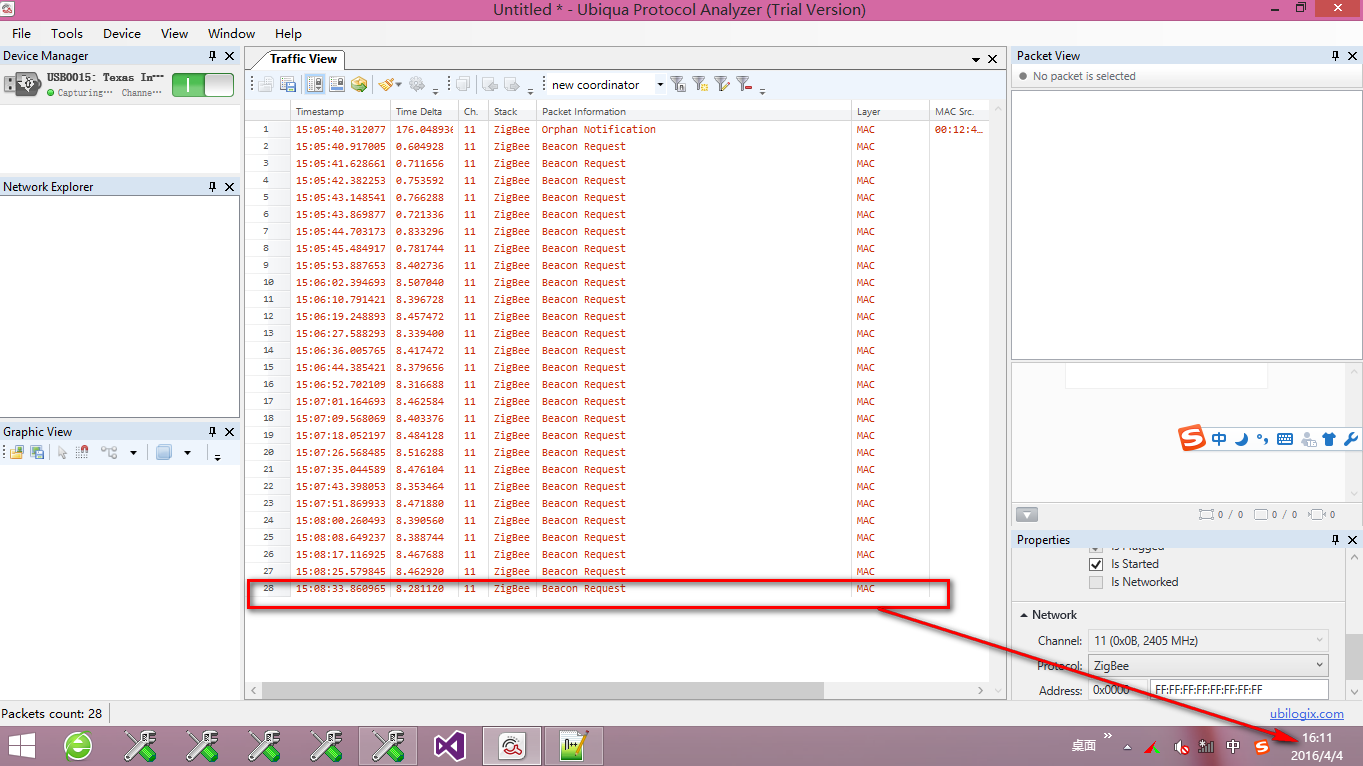This screenshot has width=1363, height=766.
Task: Open the Device menu
Action: 122,33
